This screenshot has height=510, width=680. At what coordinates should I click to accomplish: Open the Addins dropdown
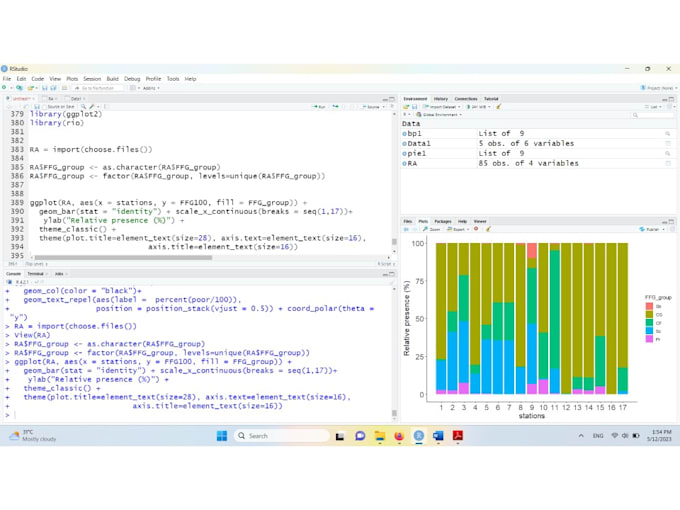click(151, 88)
